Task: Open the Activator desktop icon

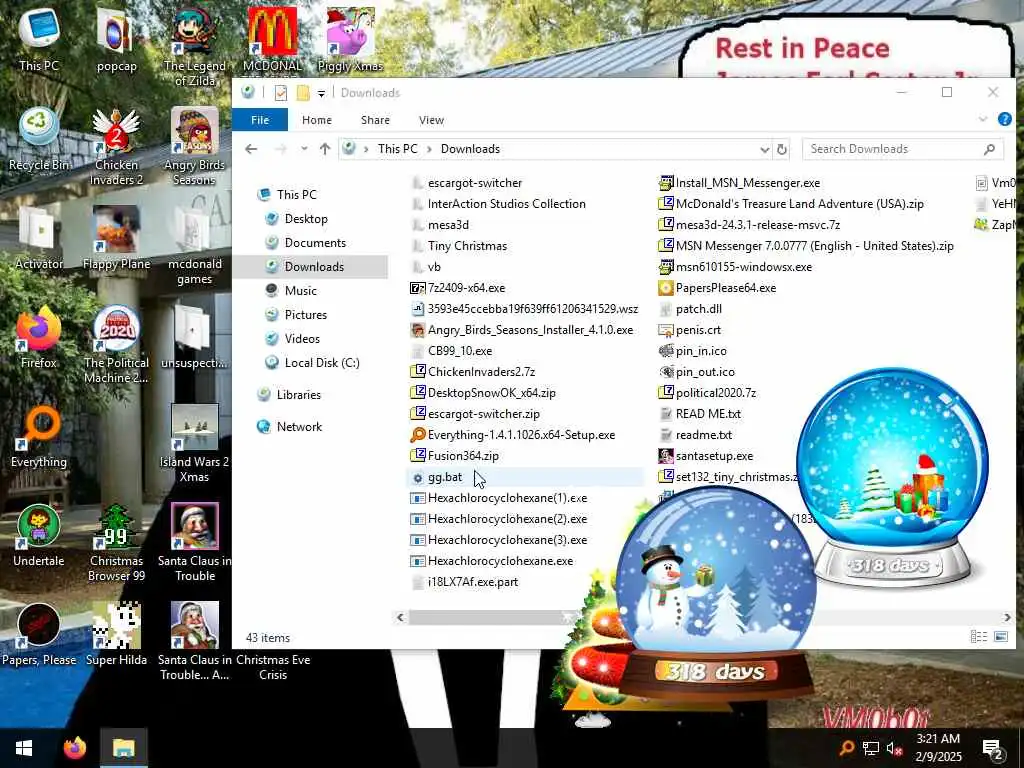Action: coord(39,238)
